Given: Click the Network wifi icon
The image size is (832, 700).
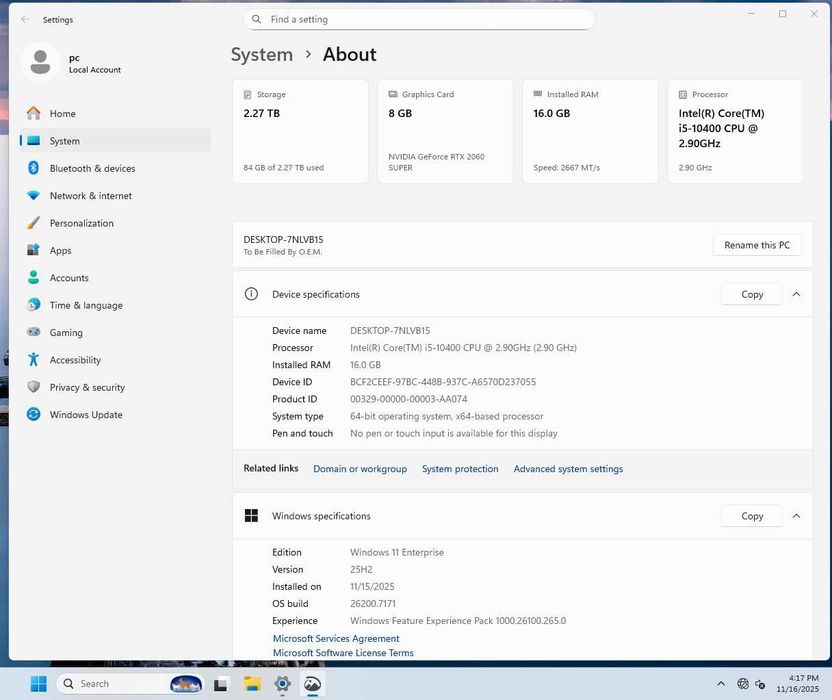Looking at the screenshot, I should coord(33,195).
